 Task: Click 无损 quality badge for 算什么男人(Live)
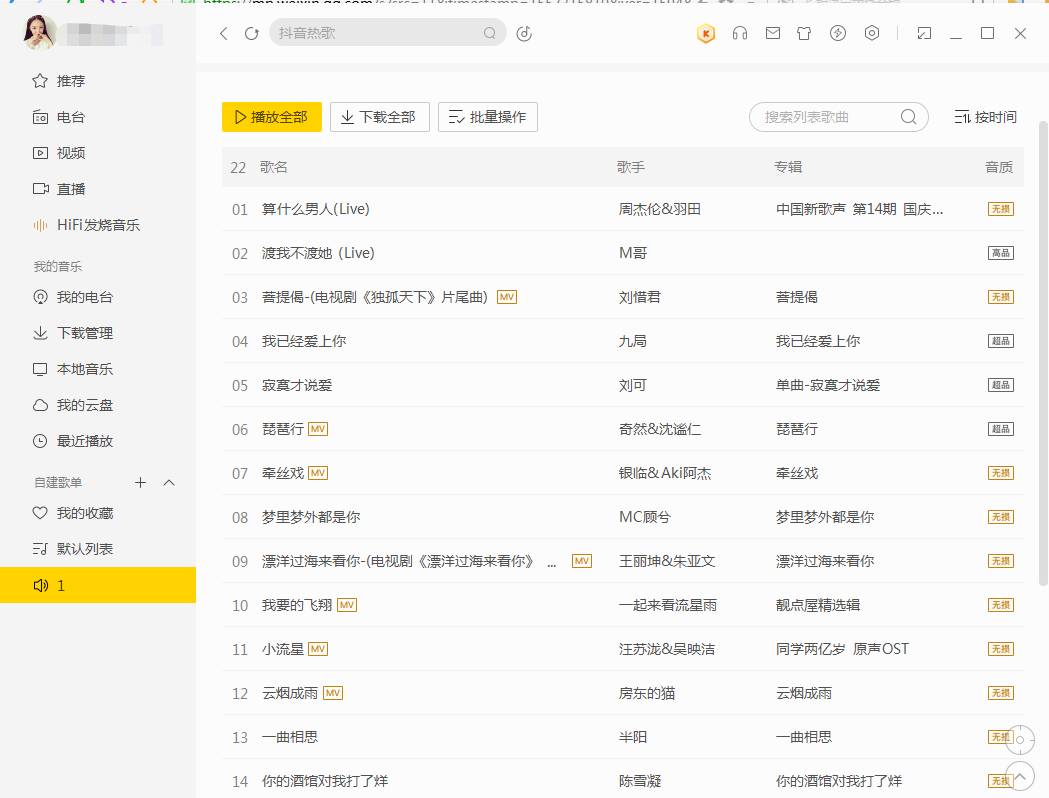click(x=1001, y=209)
